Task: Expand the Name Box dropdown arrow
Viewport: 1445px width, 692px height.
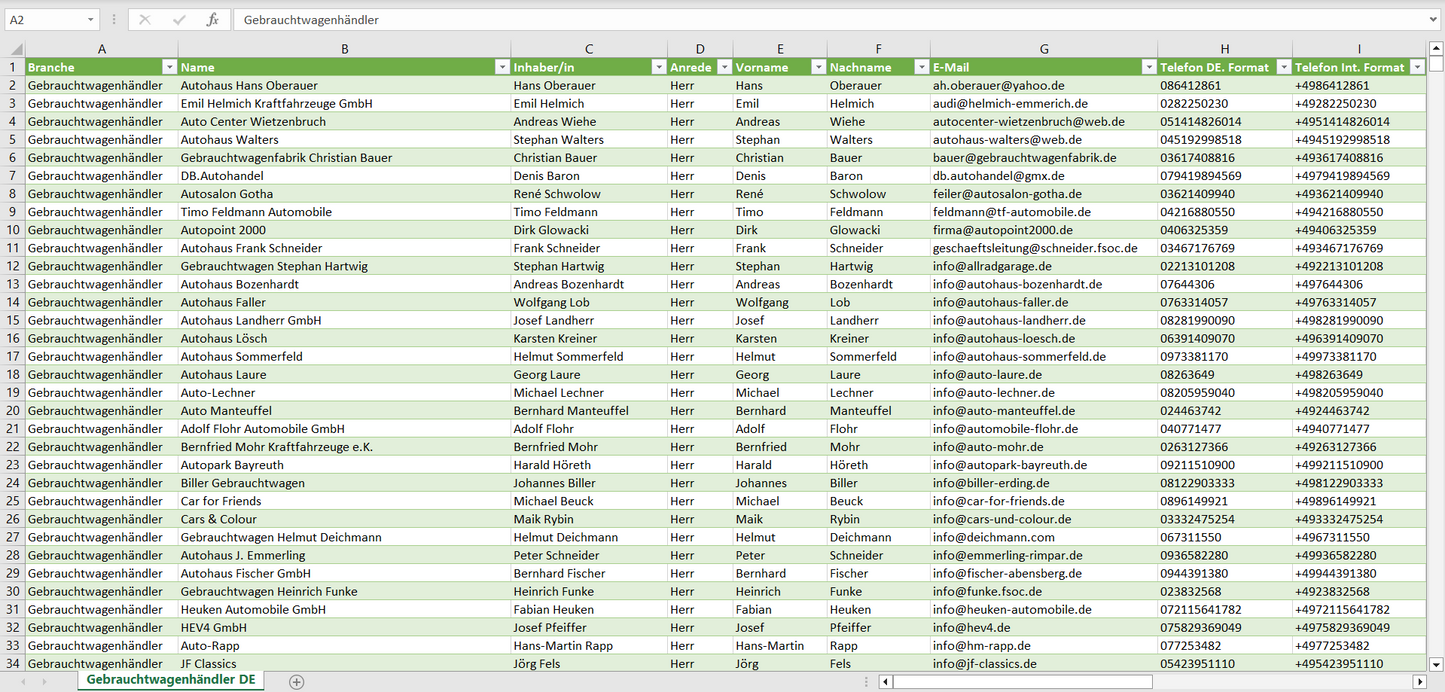Action: coord(91,20)
